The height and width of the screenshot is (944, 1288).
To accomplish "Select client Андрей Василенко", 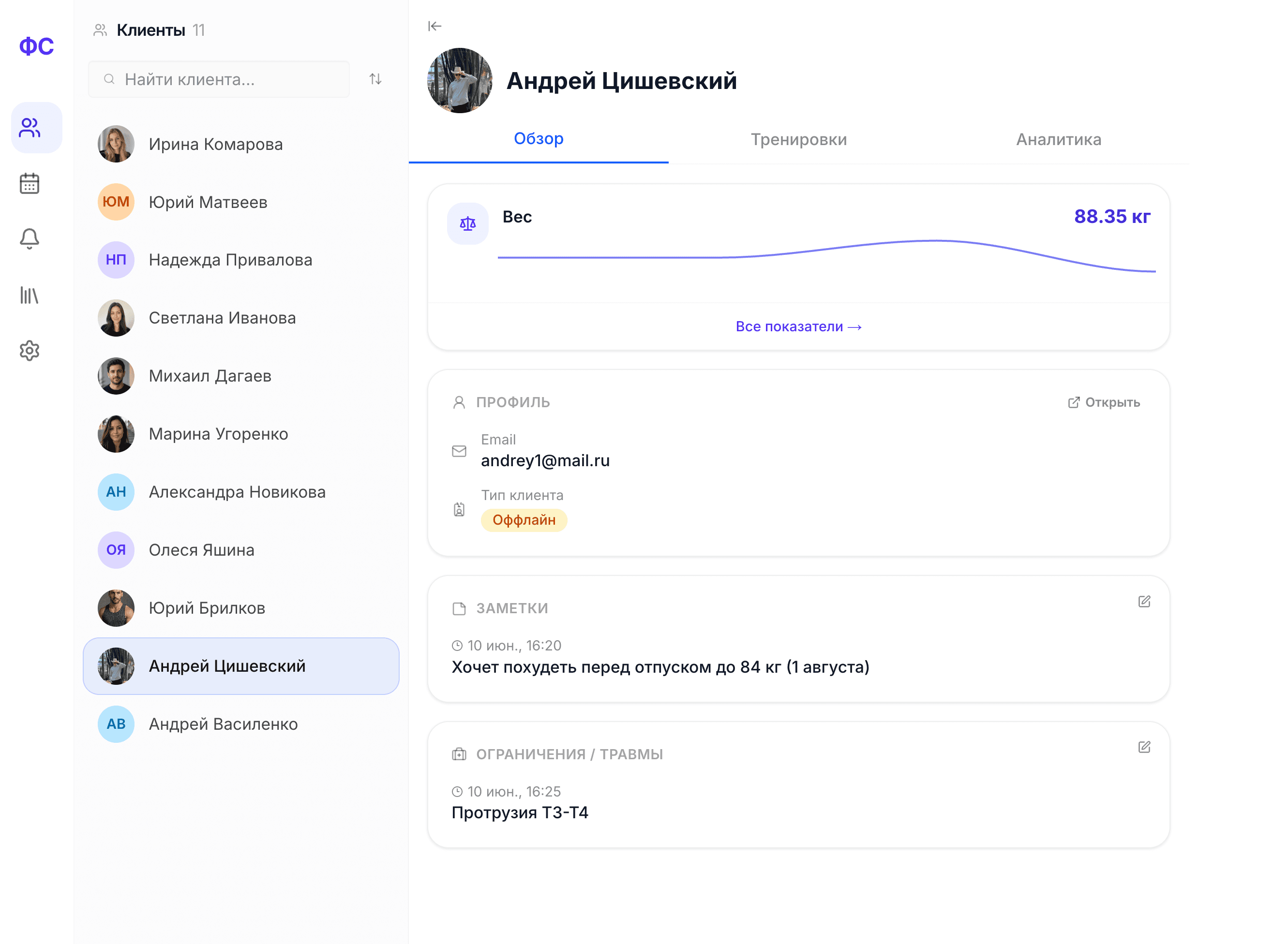I will tap(241, 724).
